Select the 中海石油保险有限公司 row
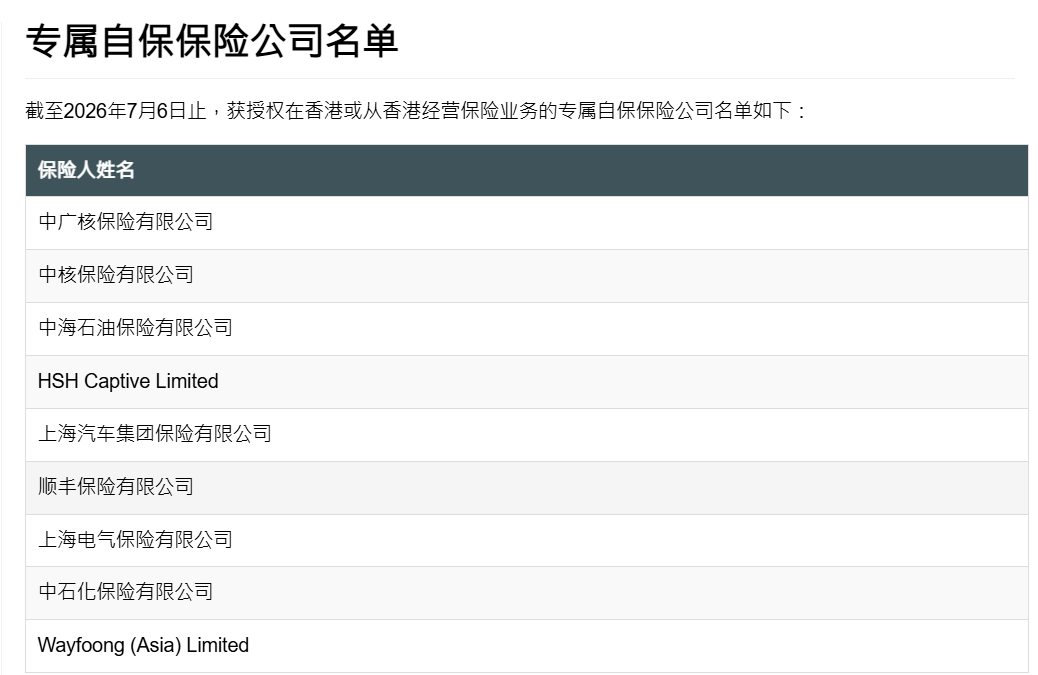 point(526,328)
